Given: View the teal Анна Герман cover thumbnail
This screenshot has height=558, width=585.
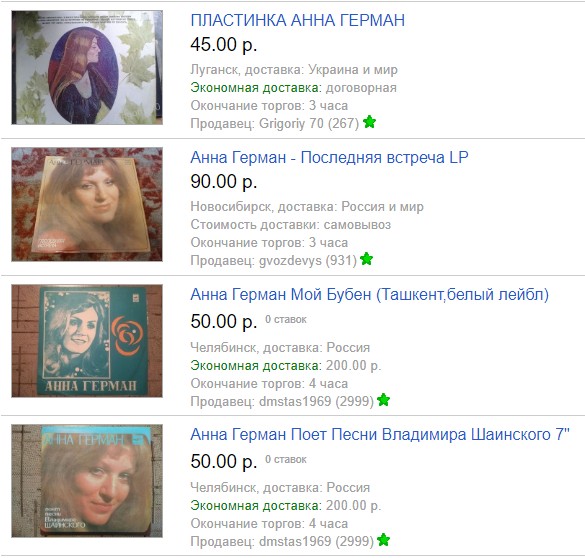Looking at the screenshot, I should pos(87,341).
